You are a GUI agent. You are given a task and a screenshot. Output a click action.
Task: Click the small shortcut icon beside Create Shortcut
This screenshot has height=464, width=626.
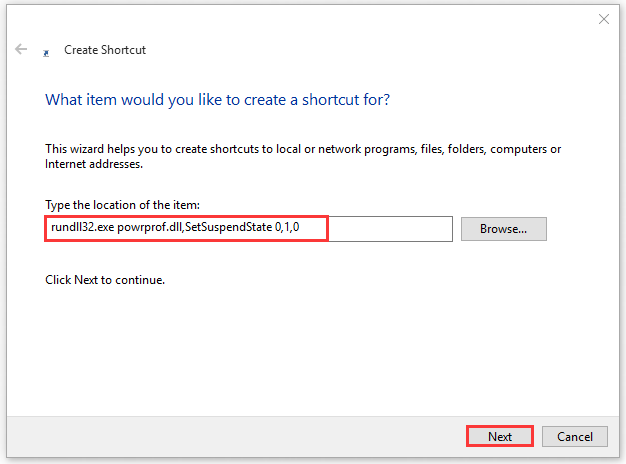point(46,51)
